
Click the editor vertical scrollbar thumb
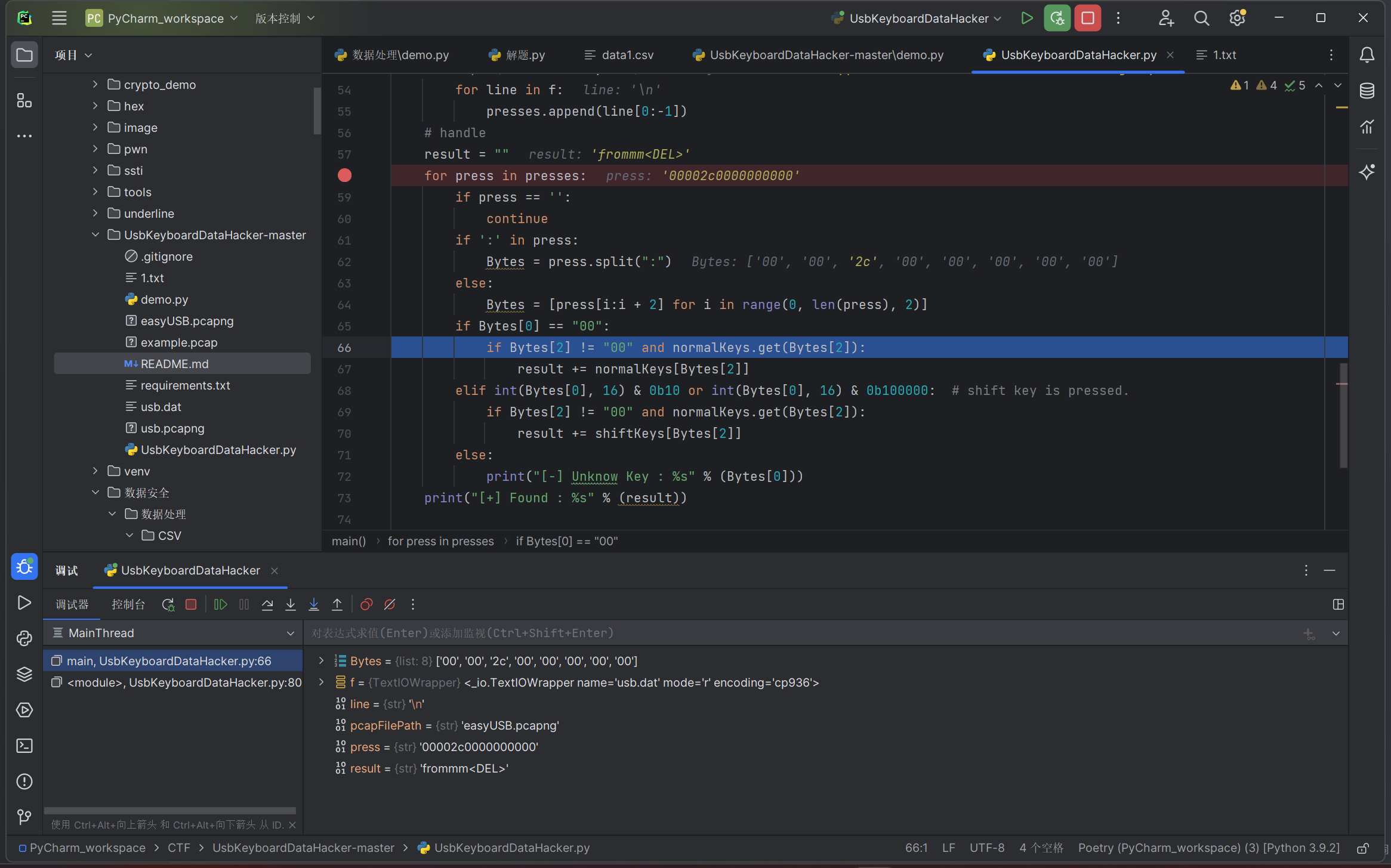point(1343,416)
